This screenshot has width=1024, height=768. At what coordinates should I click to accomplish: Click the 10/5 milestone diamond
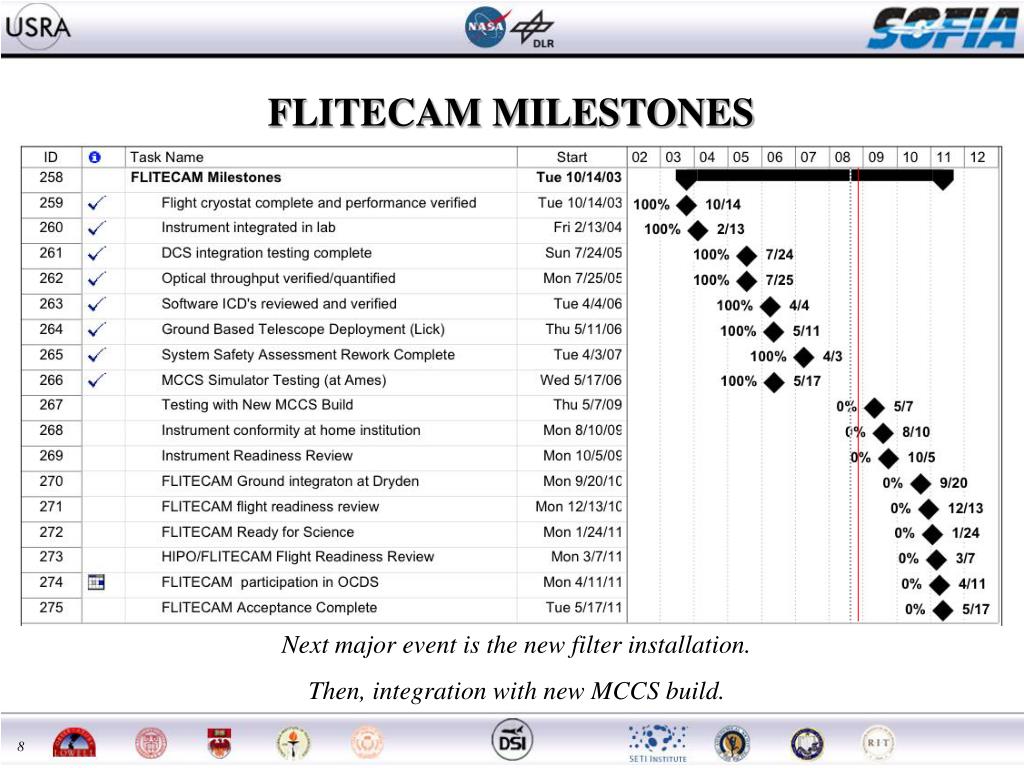click(x=888, y=458)
